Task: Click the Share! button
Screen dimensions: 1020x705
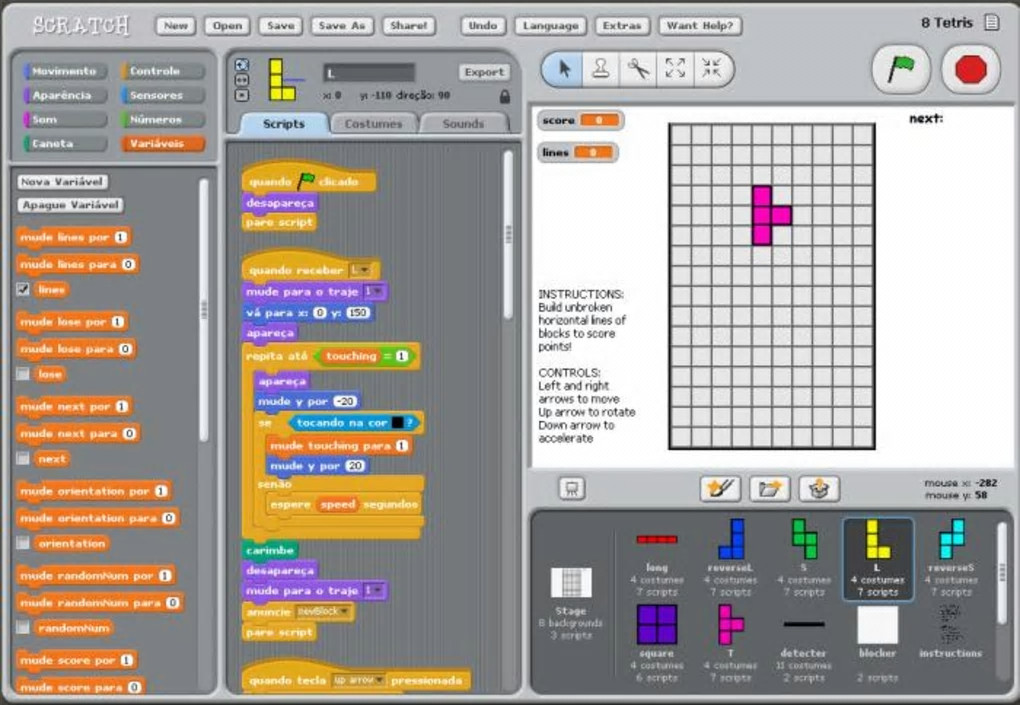Action: tap(409, 25)
